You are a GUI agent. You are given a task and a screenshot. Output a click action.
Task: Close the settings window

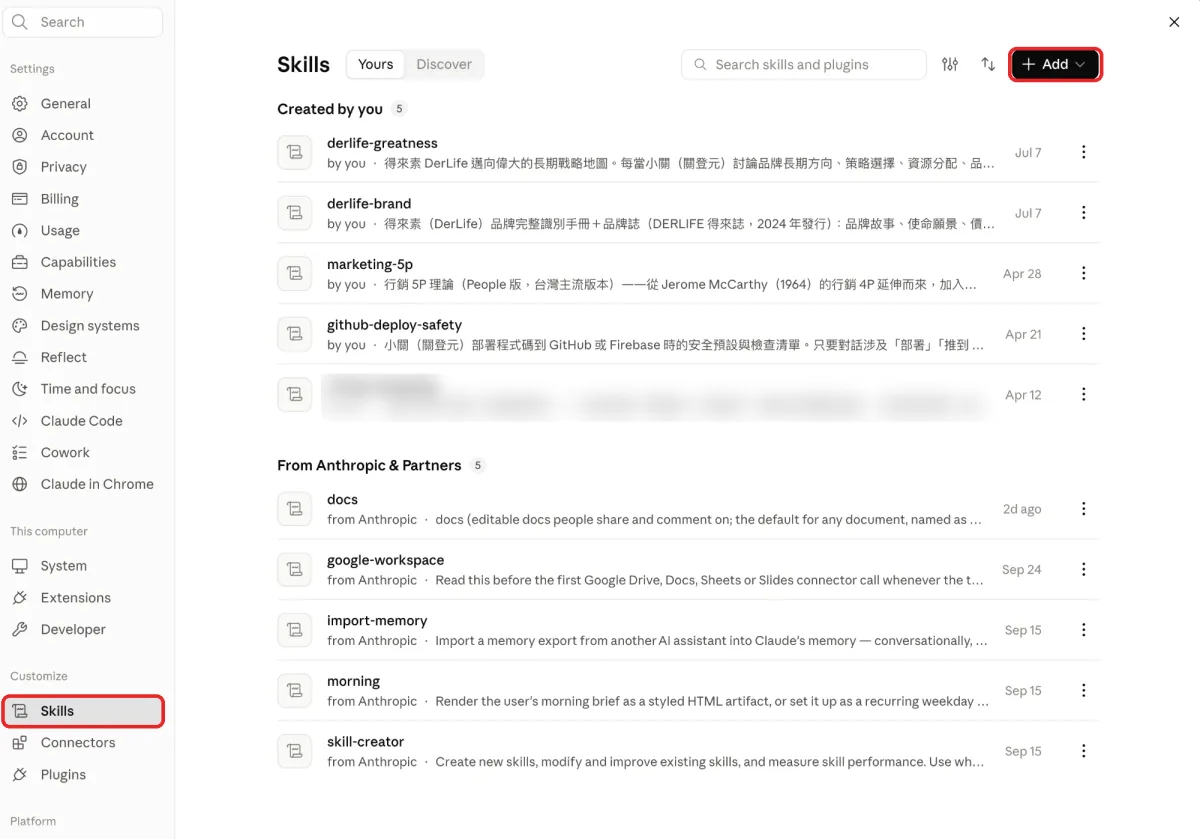click(x=1174, y=22)
